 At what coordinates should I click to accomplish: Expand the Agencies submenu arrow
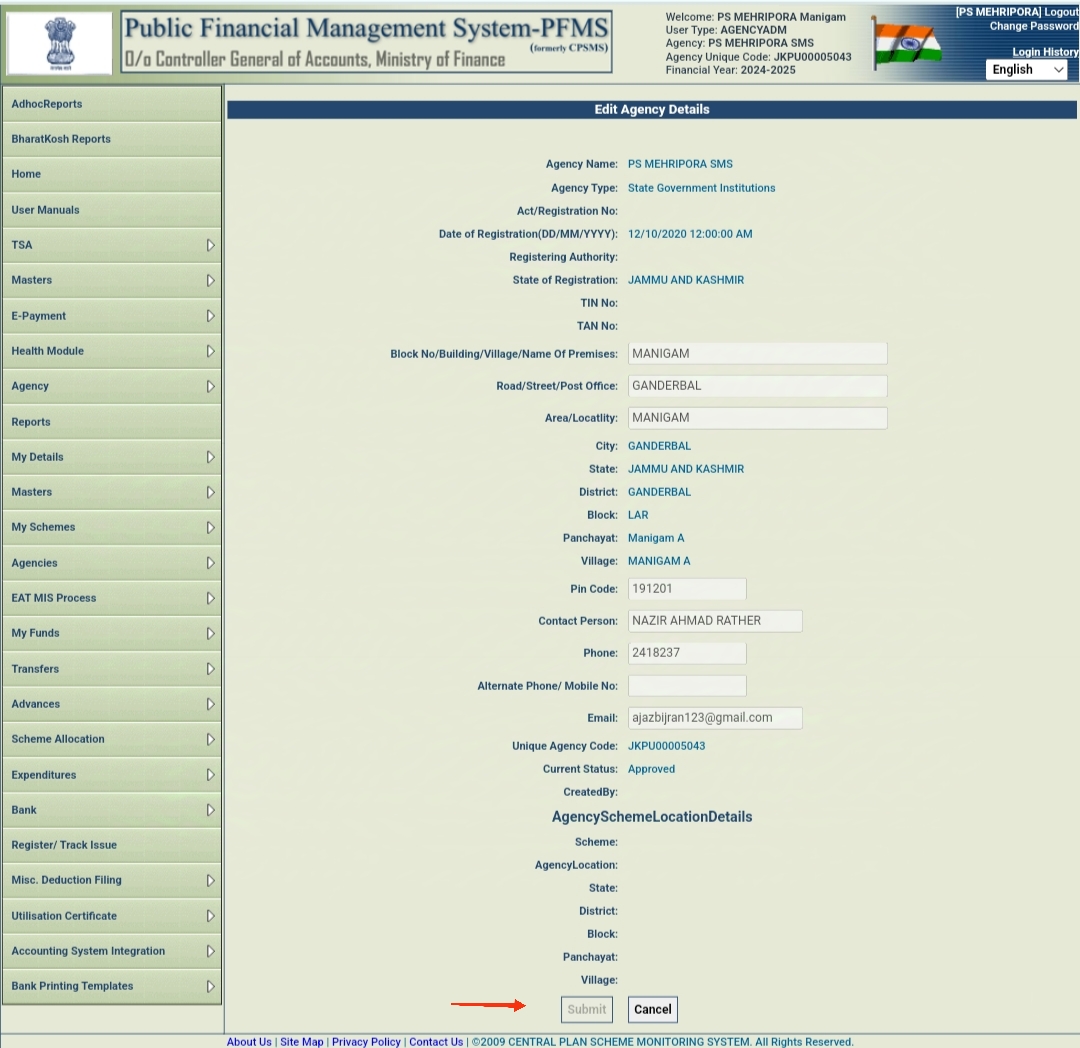(211, 563)
